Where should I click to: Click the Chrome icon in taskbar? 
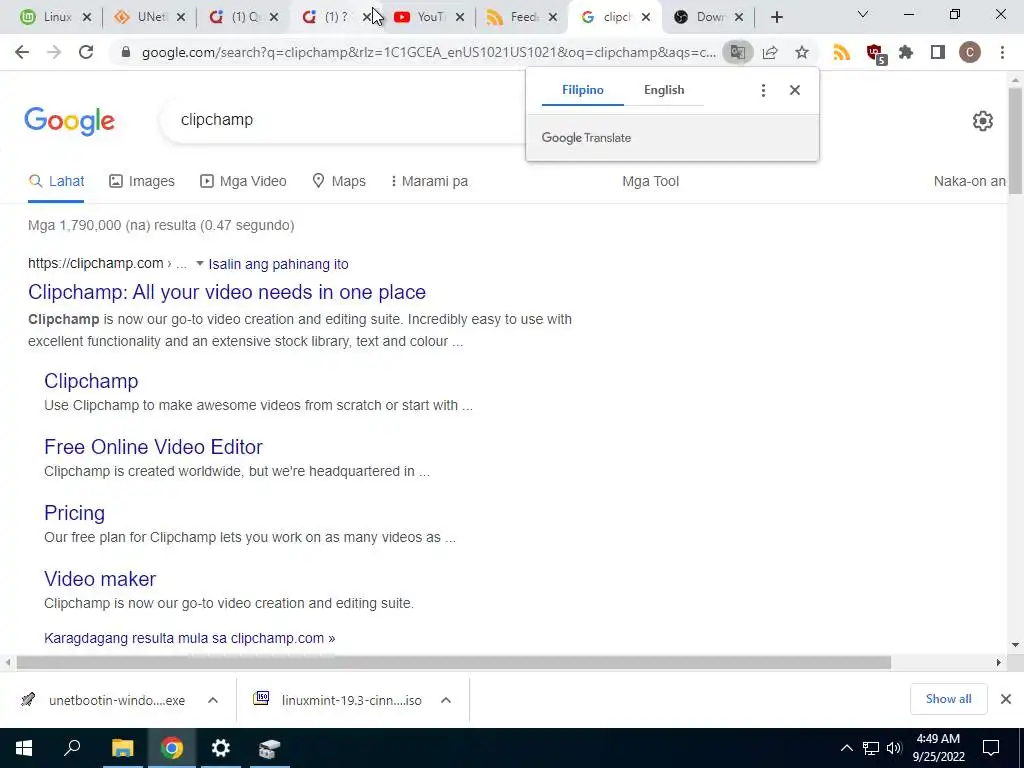point(172,748)
